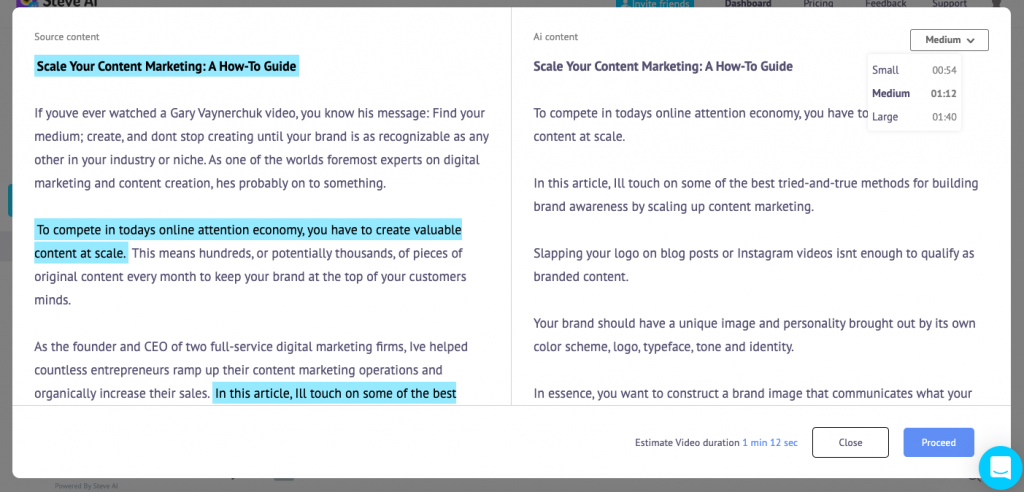1024x492 pixels.
Task: Open Dashboard in the background navigation
Action: (748, 4)
